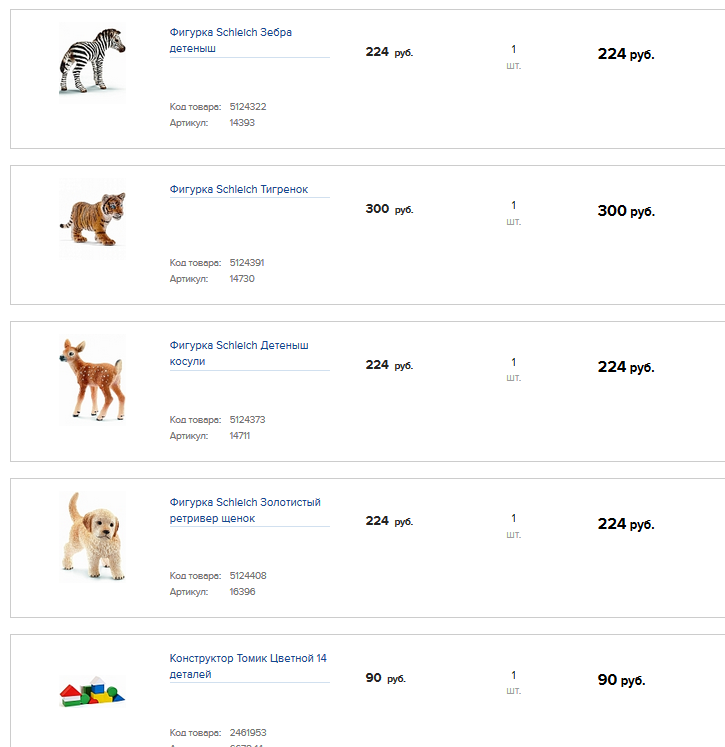
Task: Click 'Фигурка Schleich Золотистый ретривер щенок' link
Action: [x=245, y=510]
